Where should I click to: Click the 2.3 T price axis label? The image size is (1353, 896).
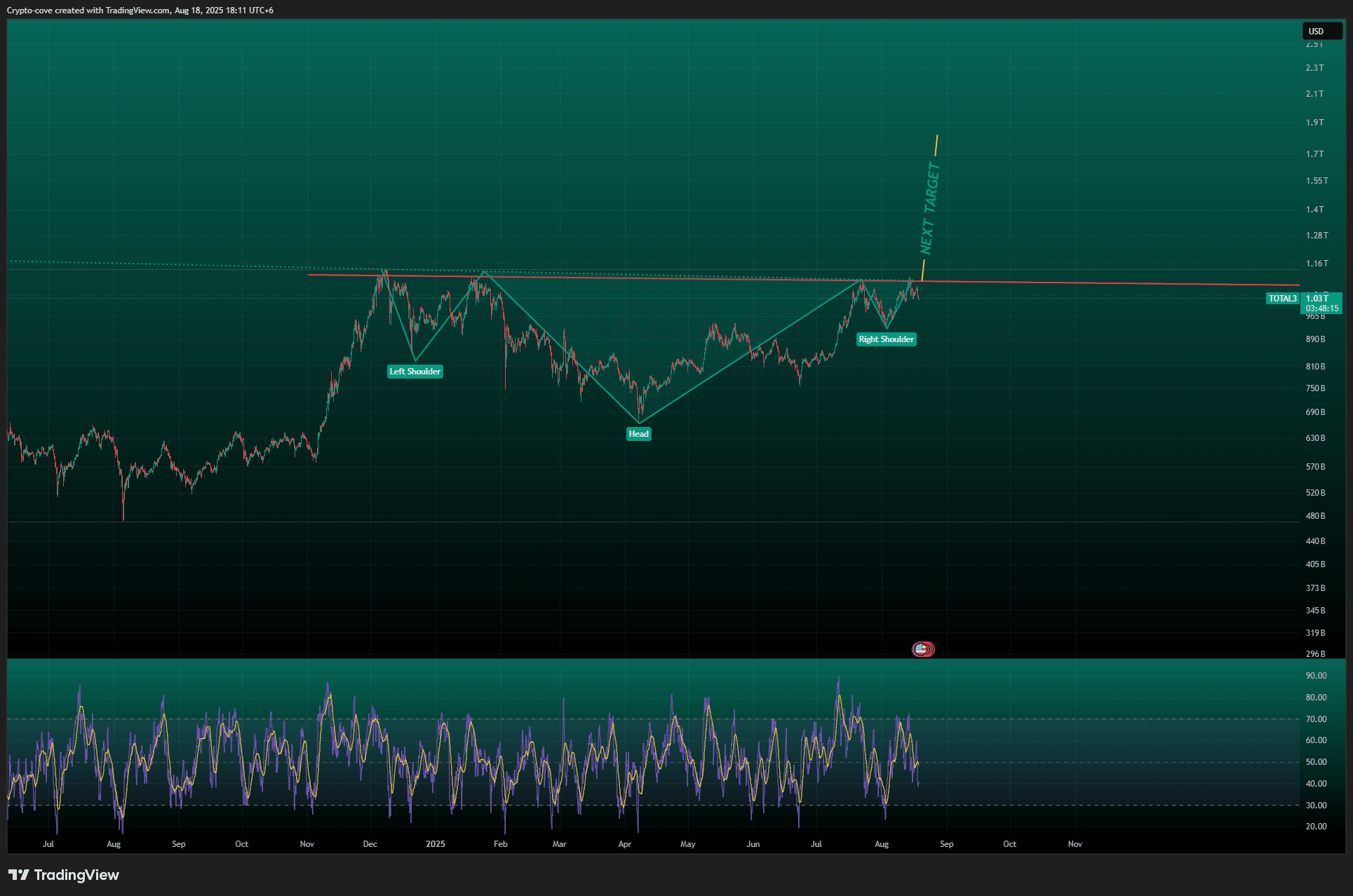(x=1314, y=68)
